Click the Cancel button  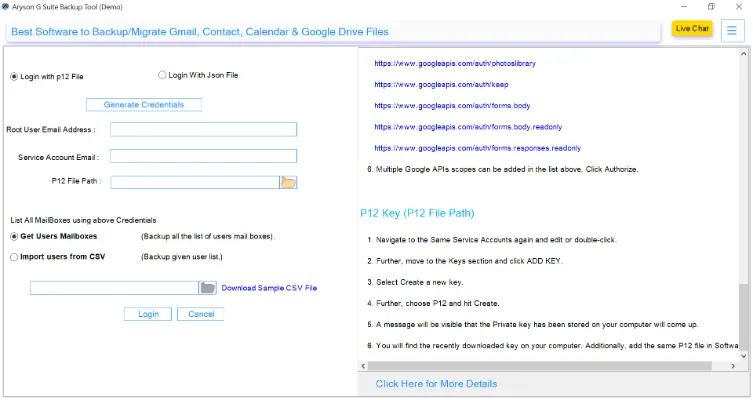click(201, 314)
